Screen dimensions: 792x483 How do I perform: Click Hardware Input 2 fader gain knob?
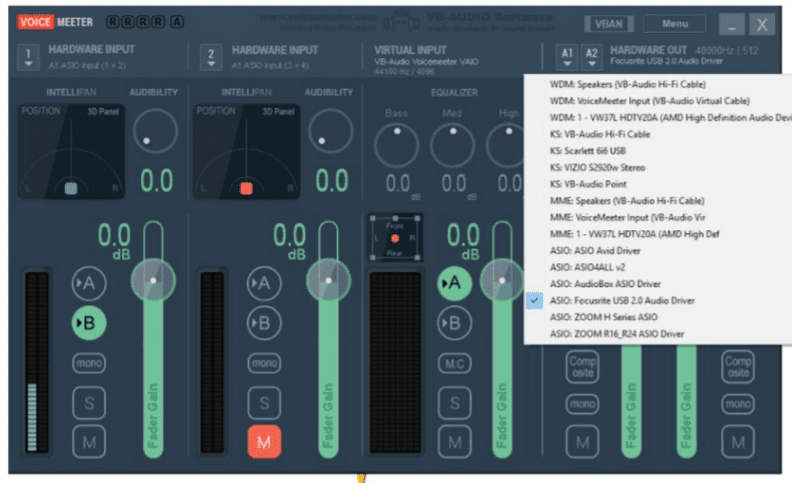(x=329, y=280)
